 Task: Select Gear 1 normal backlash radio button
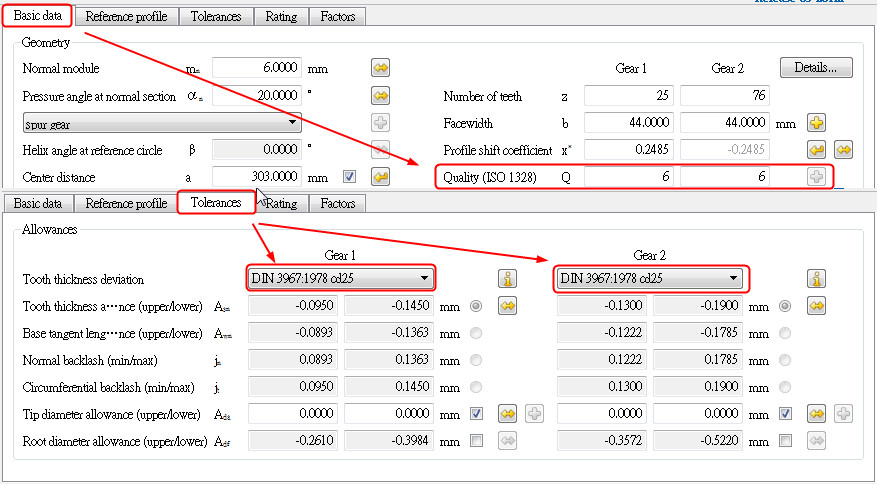[477, 360]
